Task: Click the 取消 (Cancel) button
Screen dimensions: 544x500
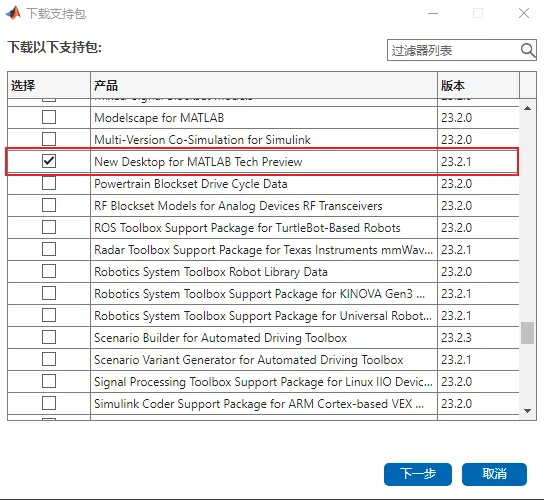Action: pos(494,474)
